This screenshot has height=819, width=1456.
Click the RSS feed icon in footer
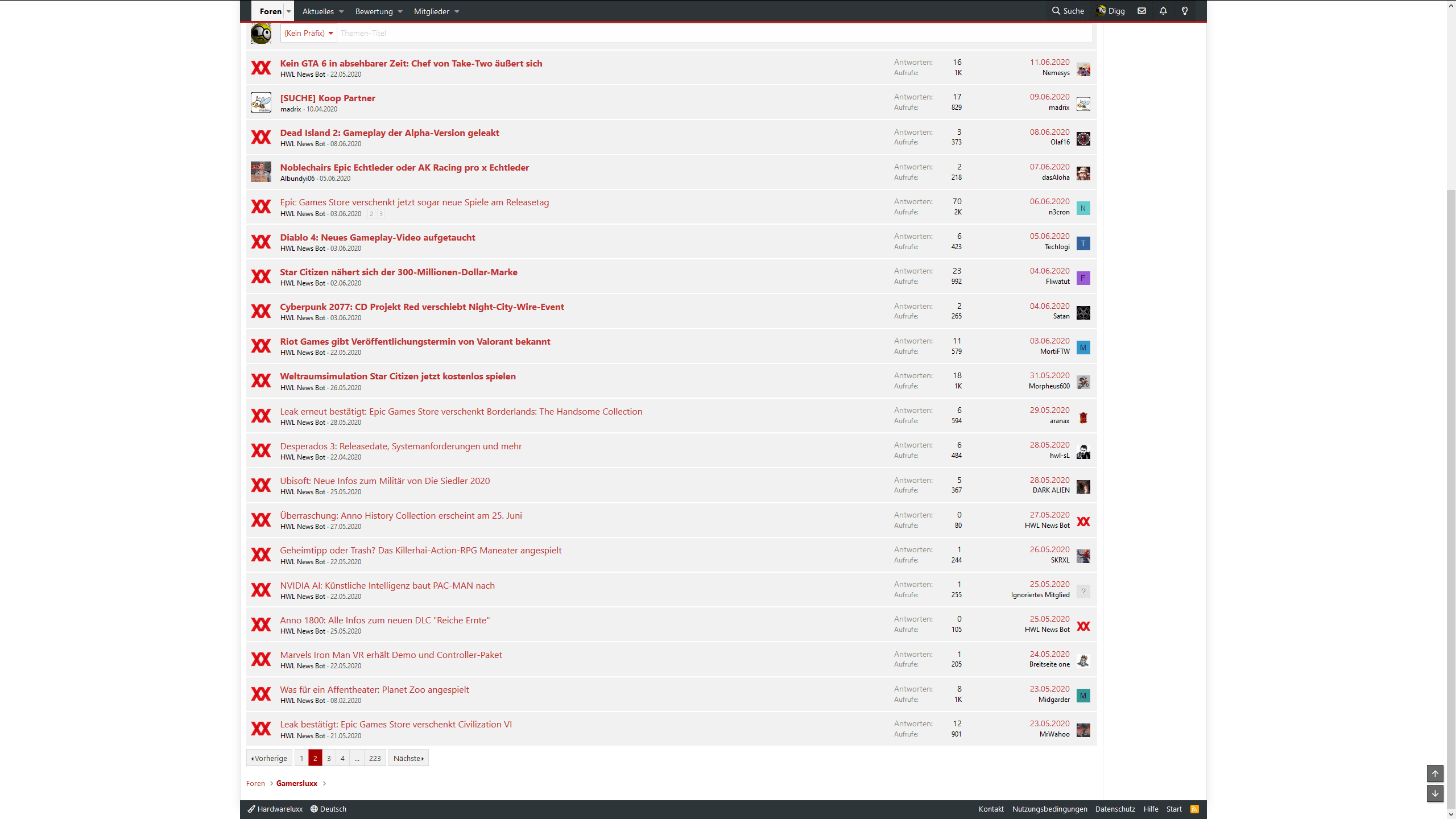pyautogui.click(x=1194, y=809)
